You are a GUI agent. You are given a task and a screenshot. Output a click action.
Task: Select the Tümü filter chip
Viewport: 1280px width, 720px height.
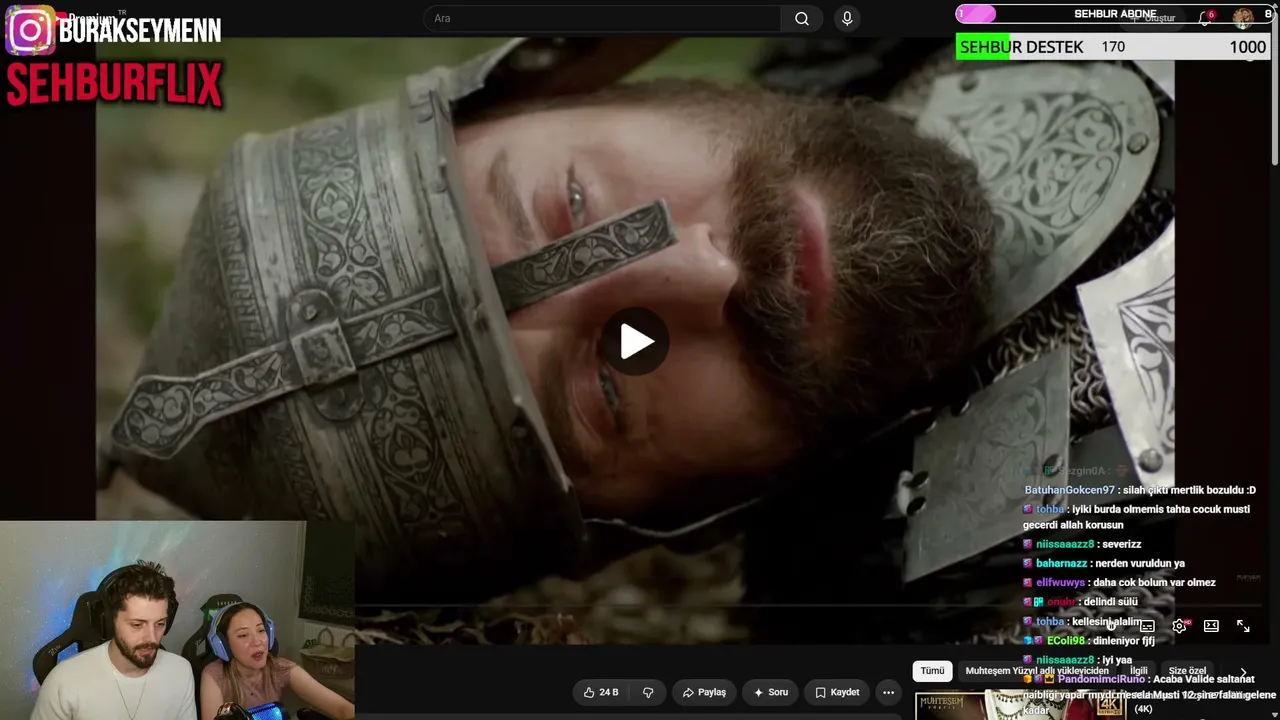point(932,671)
